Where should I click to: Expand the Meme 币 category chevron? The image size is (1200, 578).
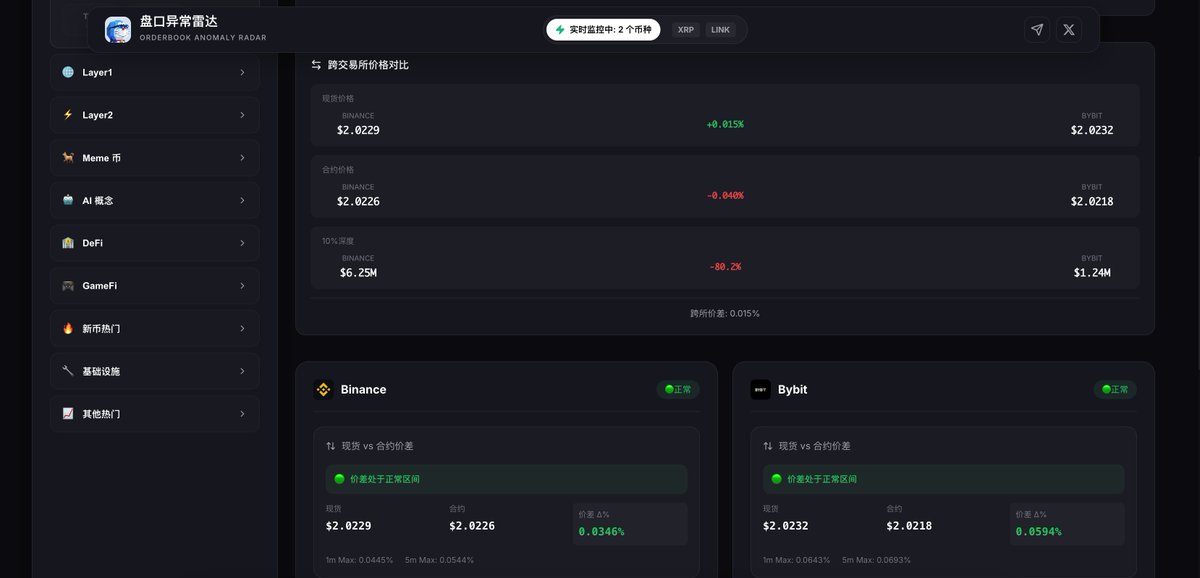point(242,158)
